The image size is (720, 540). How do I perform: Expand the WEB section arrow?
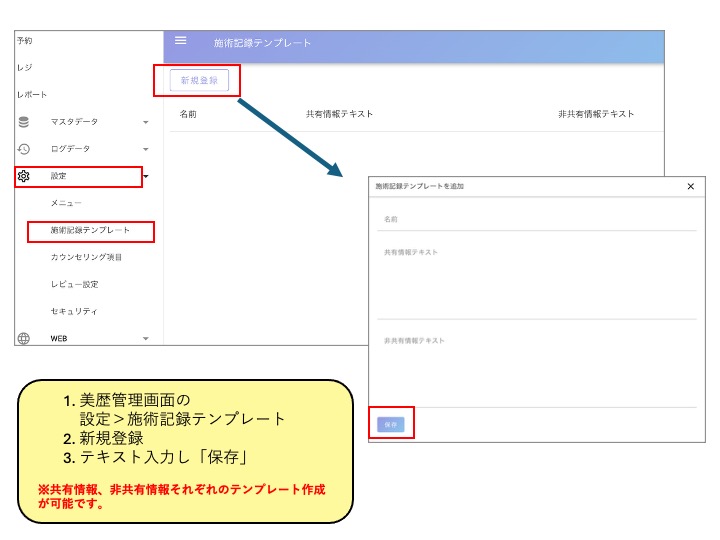point(146,339)
